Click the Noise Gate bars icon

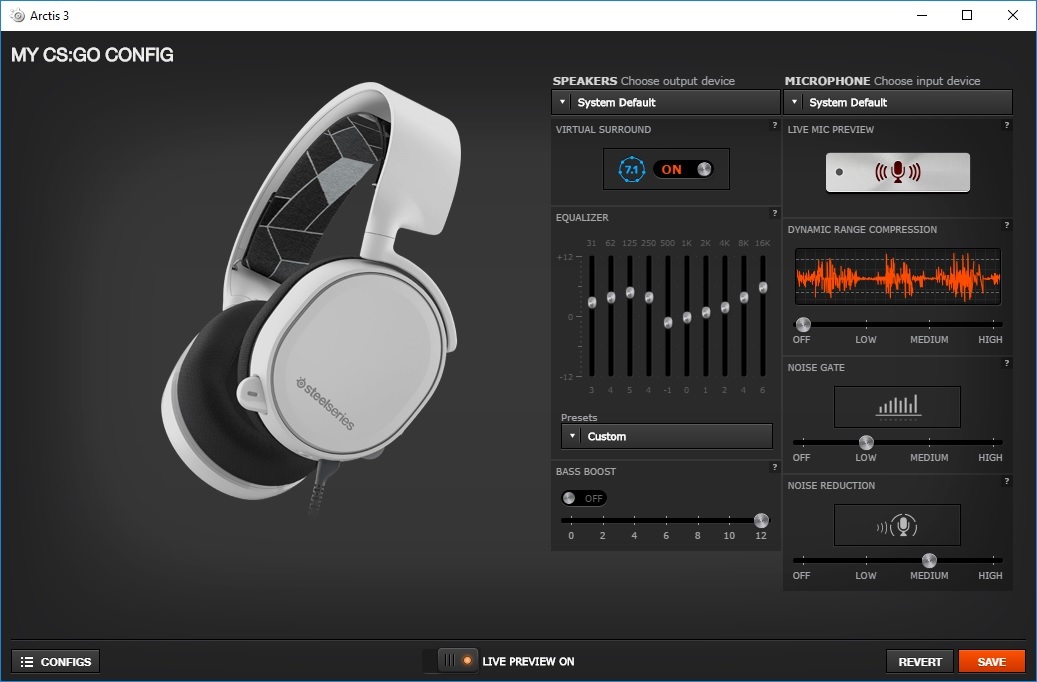click(x=897, y=407)
